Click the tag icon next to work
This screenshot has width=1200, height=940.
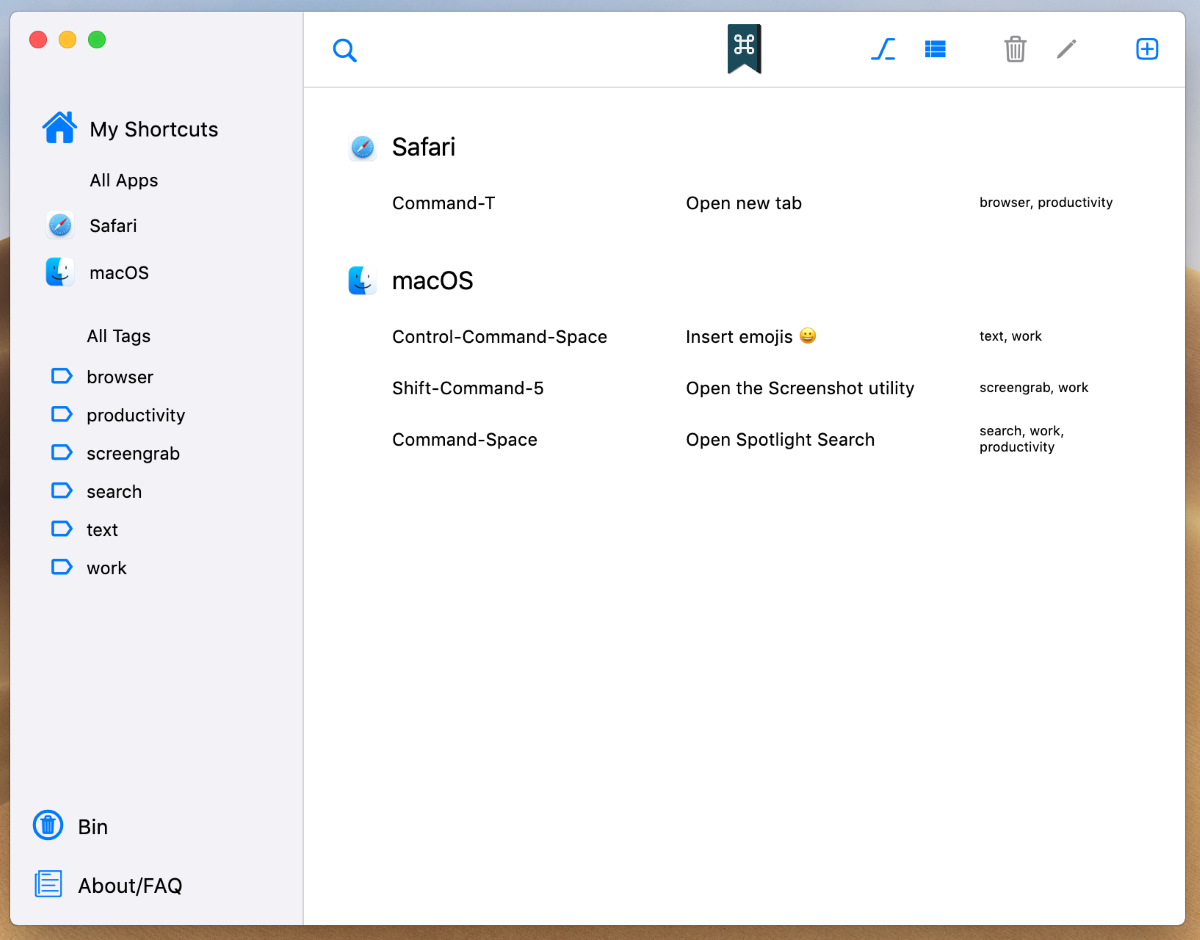(x=61, y=566)
